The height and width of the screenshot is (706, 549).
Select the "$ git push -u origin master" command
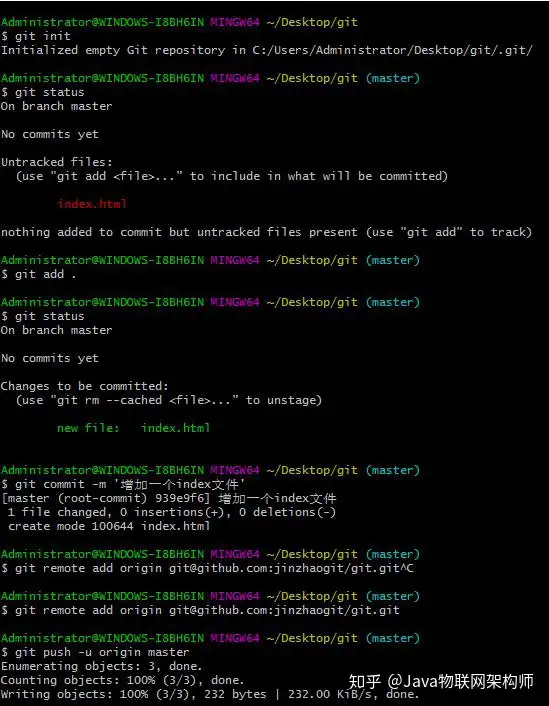(95, 652)
